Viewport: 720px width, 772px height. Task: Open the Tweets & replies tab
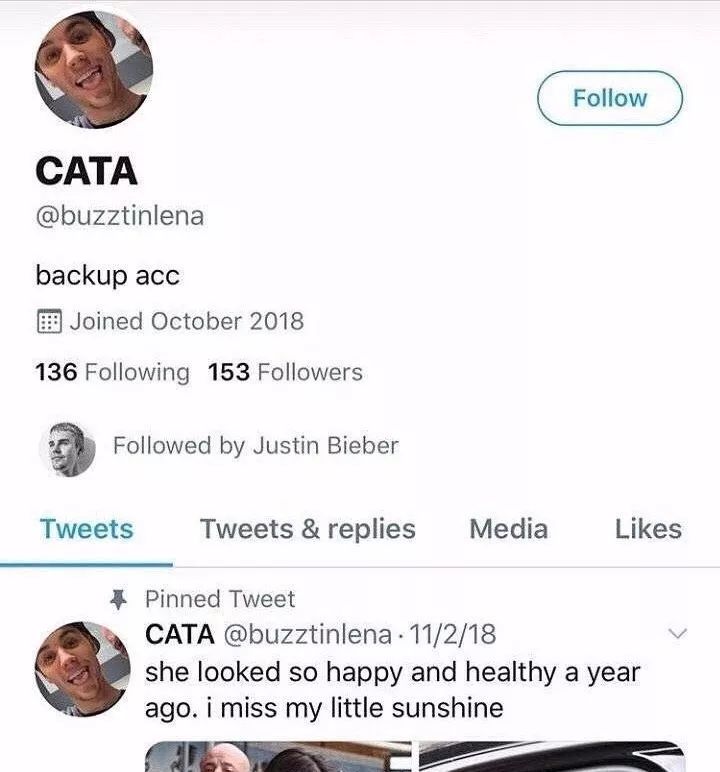tap(307, 529)
